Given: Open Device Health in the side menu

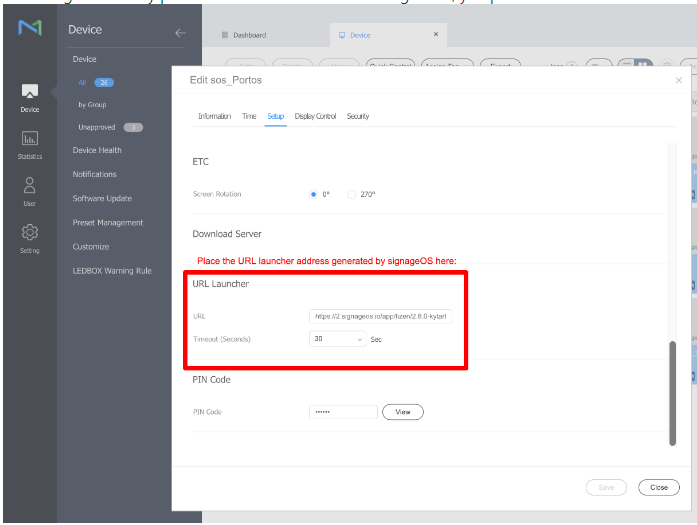Looking at the screenshot, I should tap(97, 150).
